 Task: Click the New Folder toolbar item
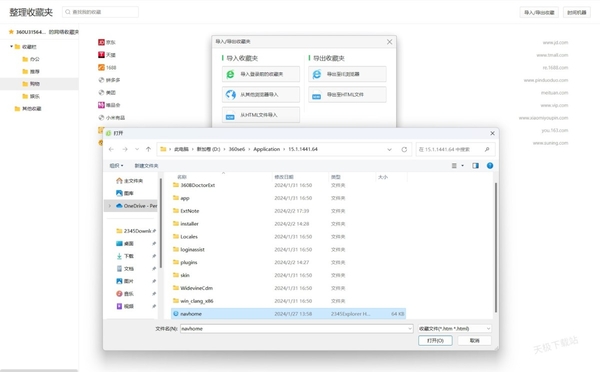[x=146, y=166]
